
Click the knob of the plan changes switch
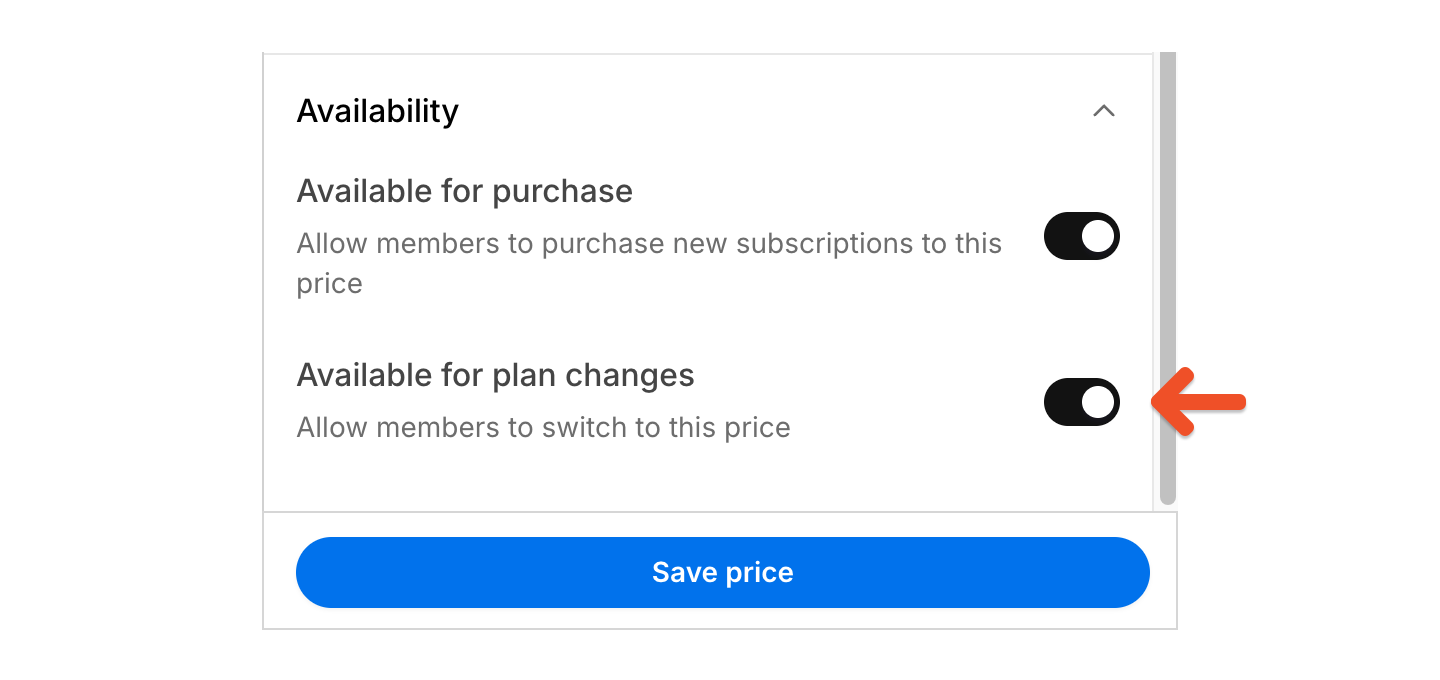(x=1098, y=402)
